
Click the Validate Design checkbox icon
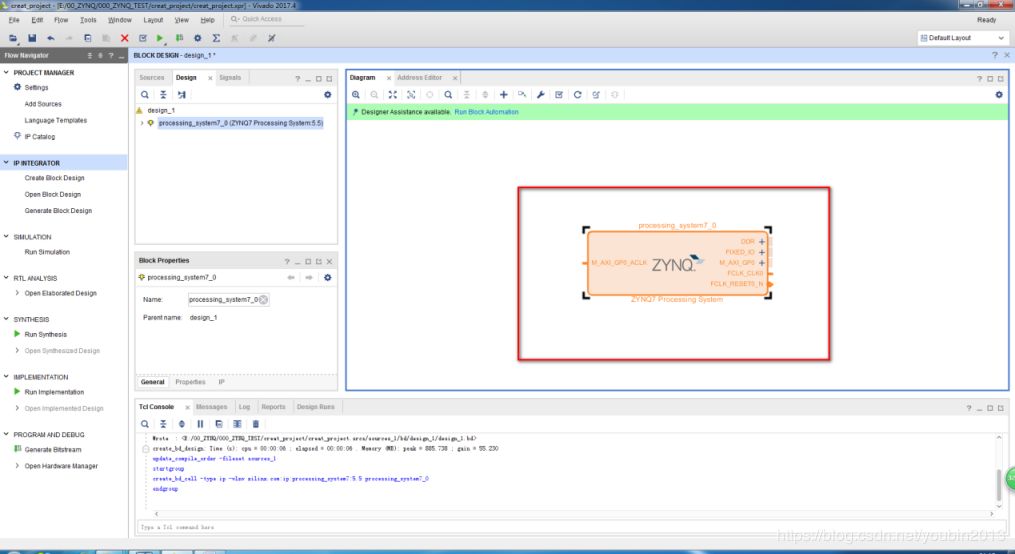coord(559,94)
